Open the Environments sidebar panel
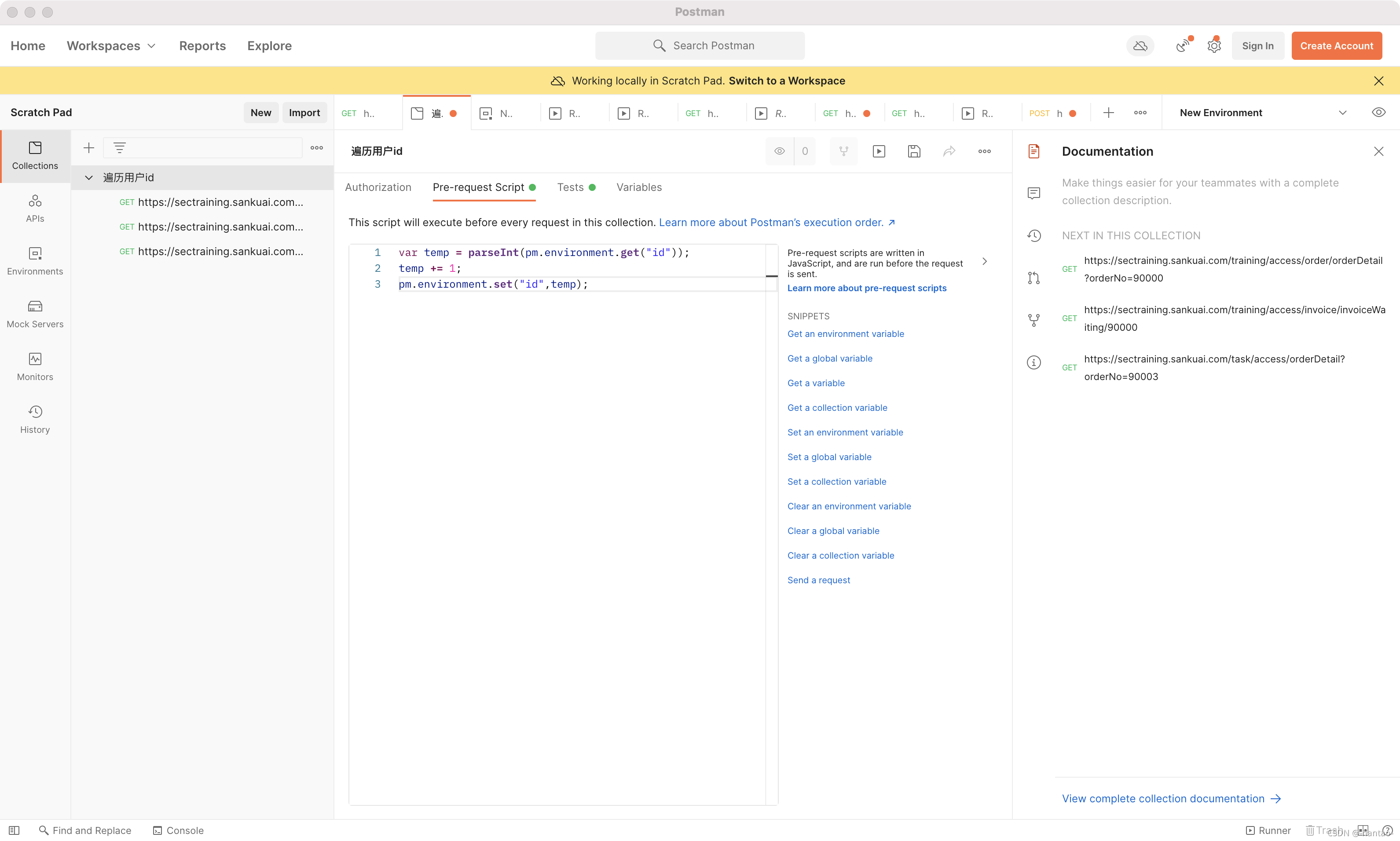The width and height of the screenshot is (1400, 841). pos(35,261)
